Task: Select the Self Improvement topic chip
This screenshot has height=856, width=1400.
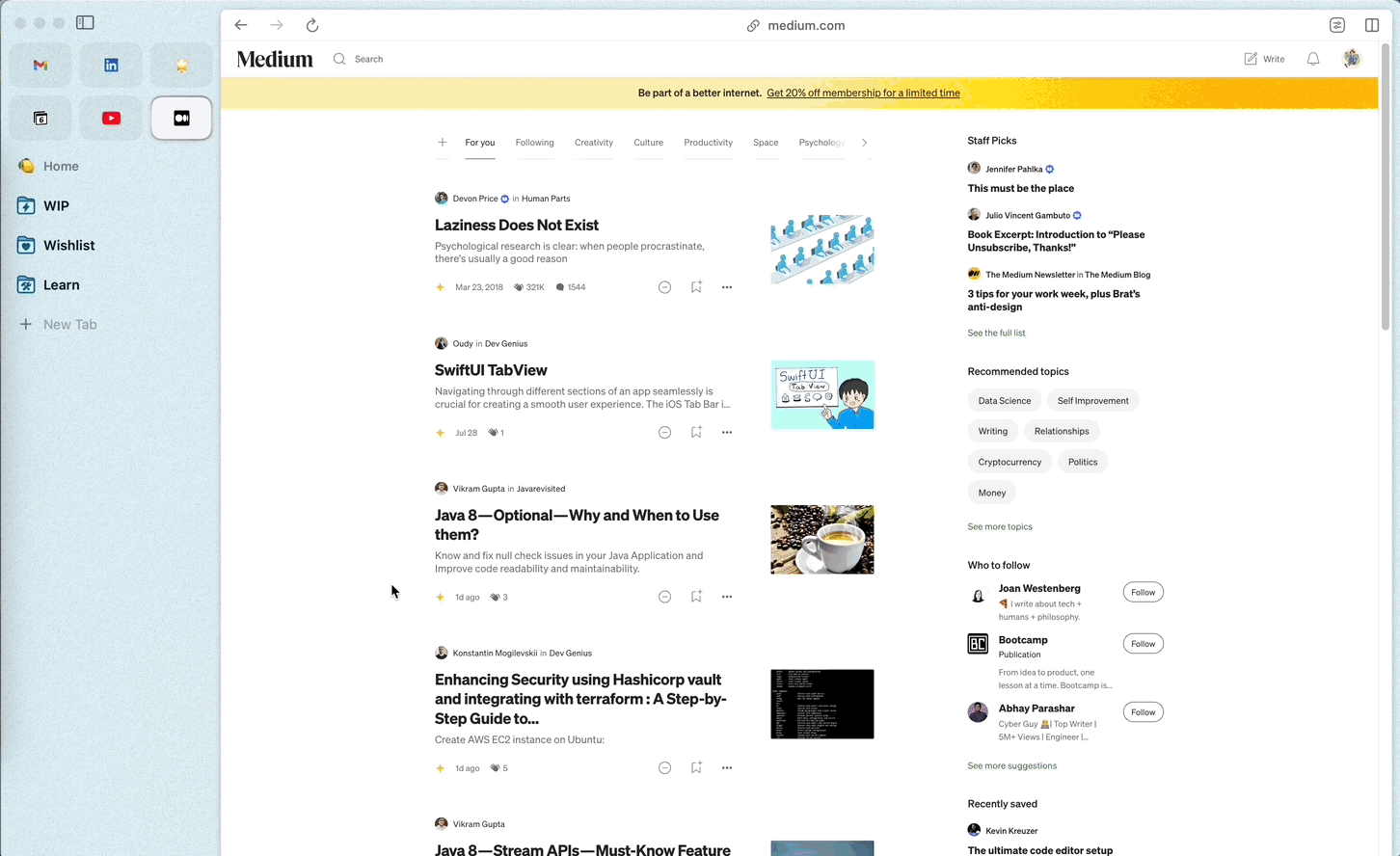Action: coord(1092,401)
